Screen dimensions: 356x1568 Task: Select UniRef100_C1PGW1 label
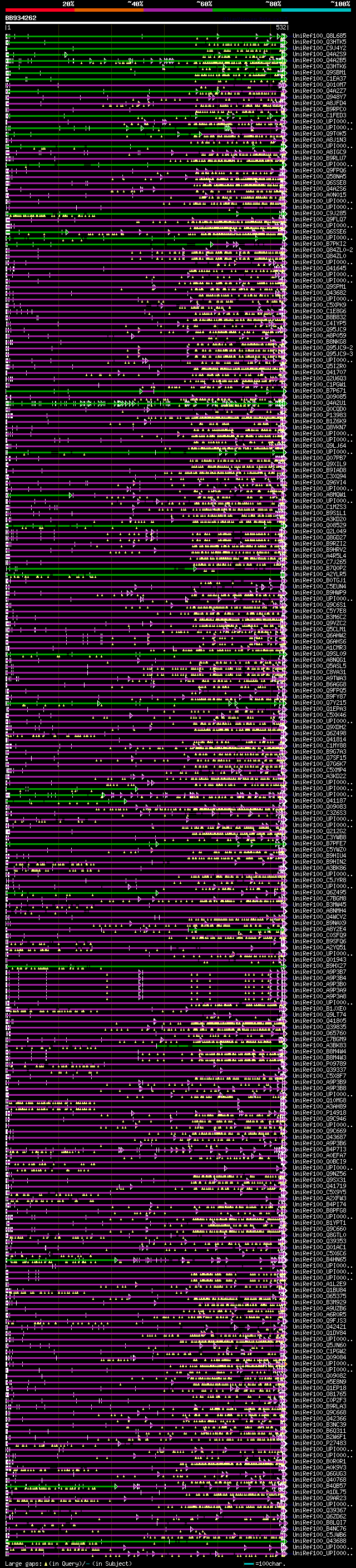(x=319, y=384)
